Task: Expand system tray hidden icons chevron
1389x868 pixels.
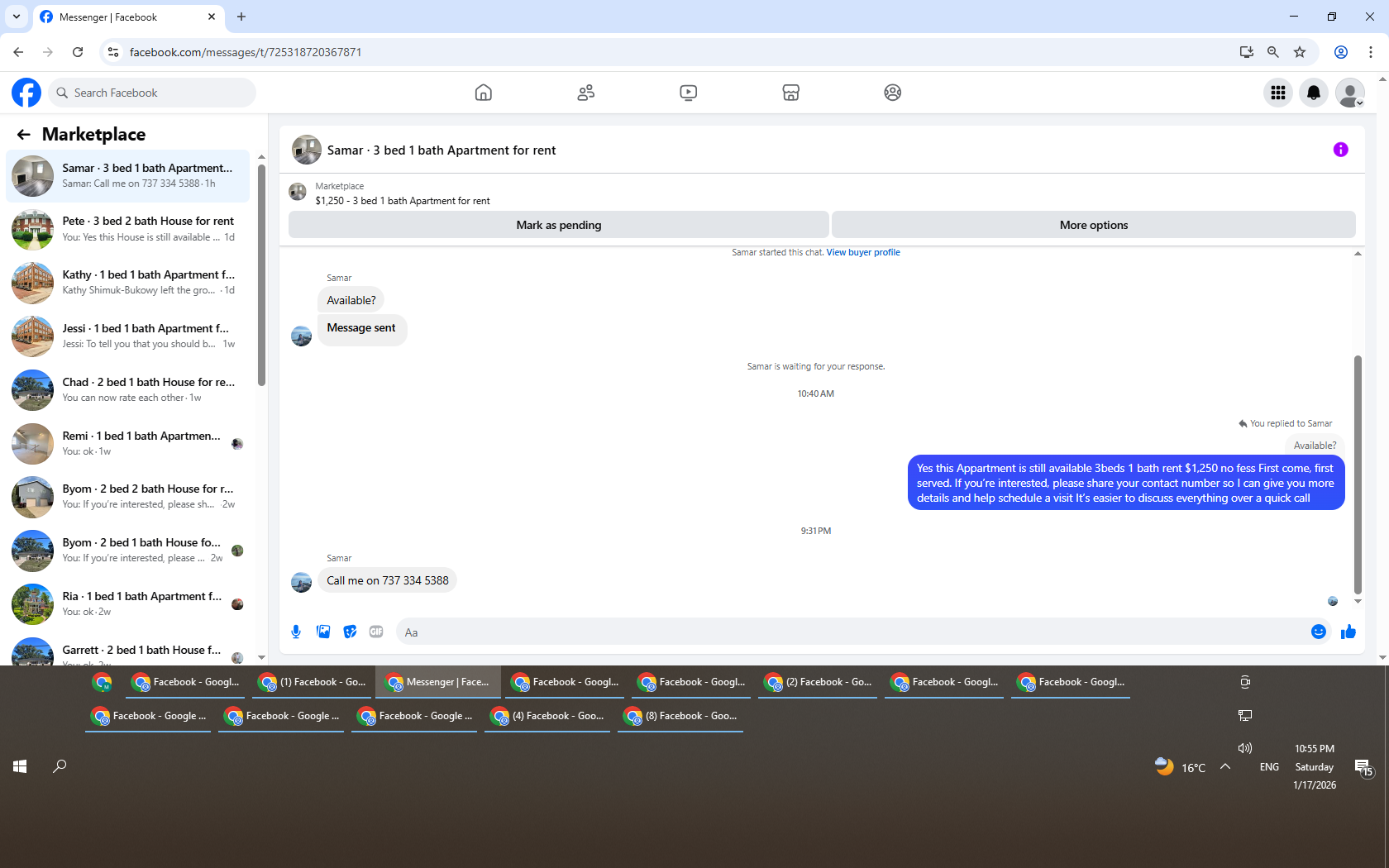Action: [1225, 766]
